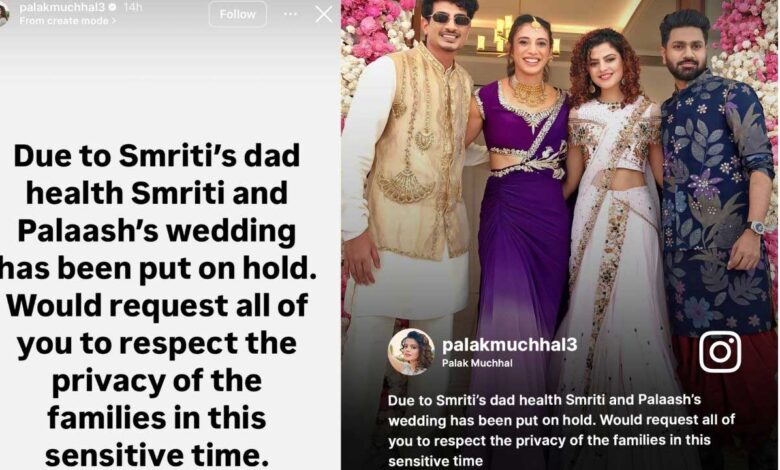Close the story with the X icon
The width and height of the screenshot is (780, 470).
[323, 14]
